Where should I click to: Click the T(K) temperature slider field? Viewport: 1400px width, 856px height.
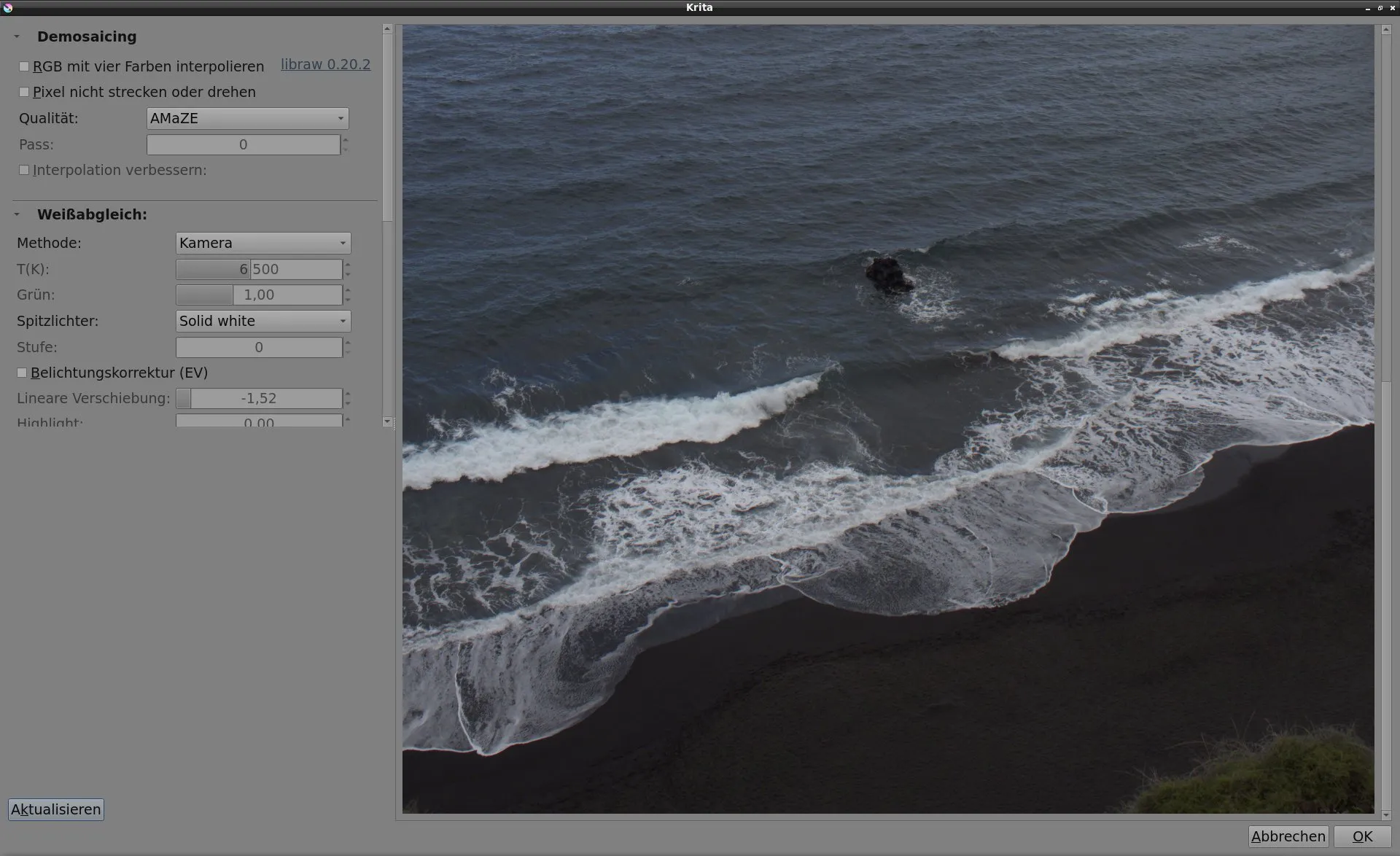(259, 269)
